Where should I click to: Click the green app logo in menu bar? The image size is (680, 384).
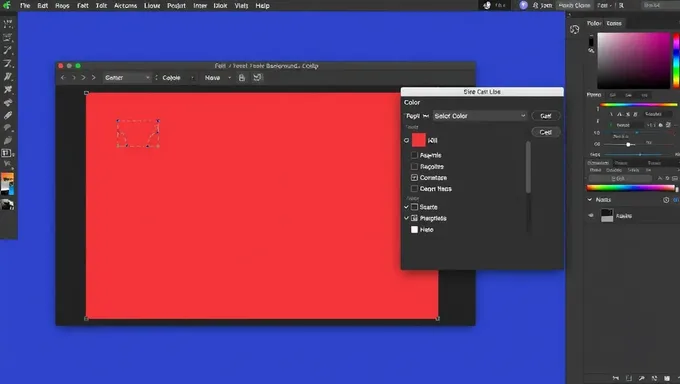7,5
